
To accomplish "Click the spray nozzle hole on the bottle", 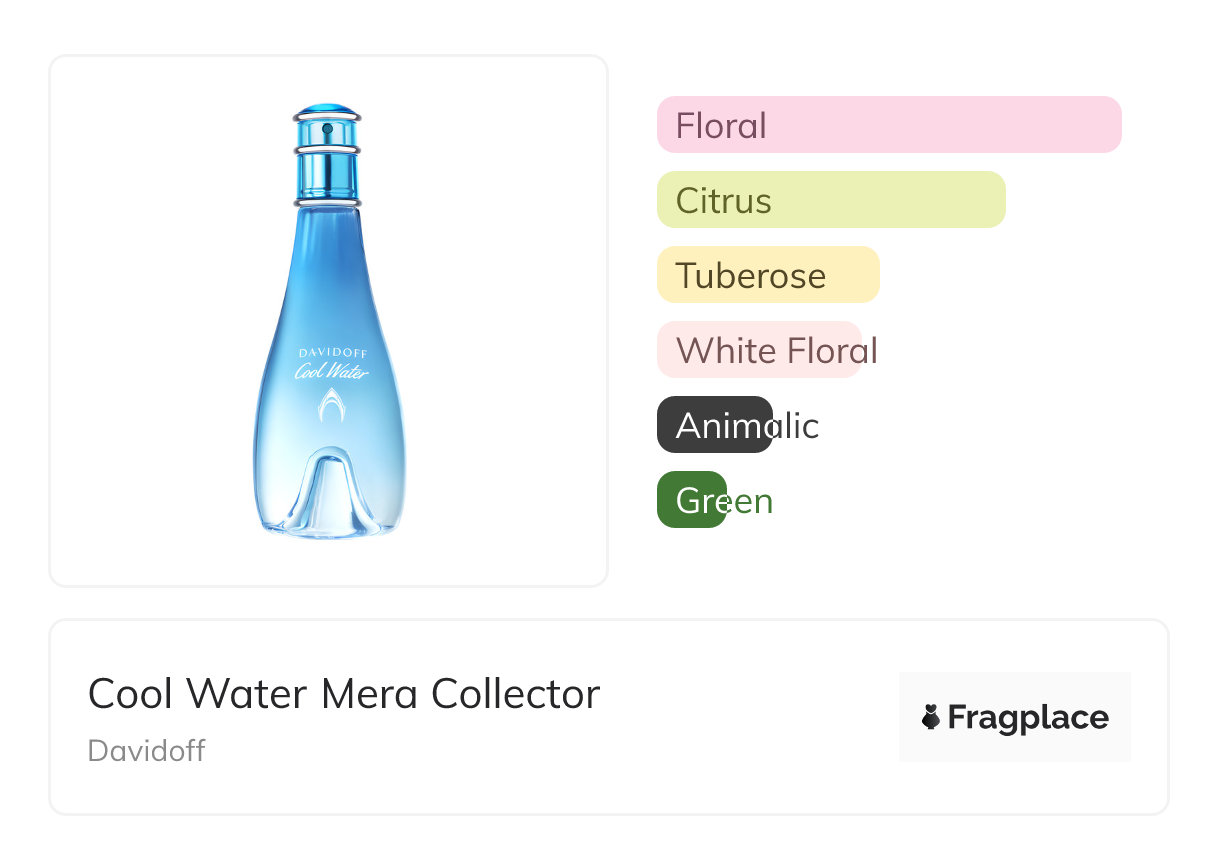I will [x=327, y=129].
